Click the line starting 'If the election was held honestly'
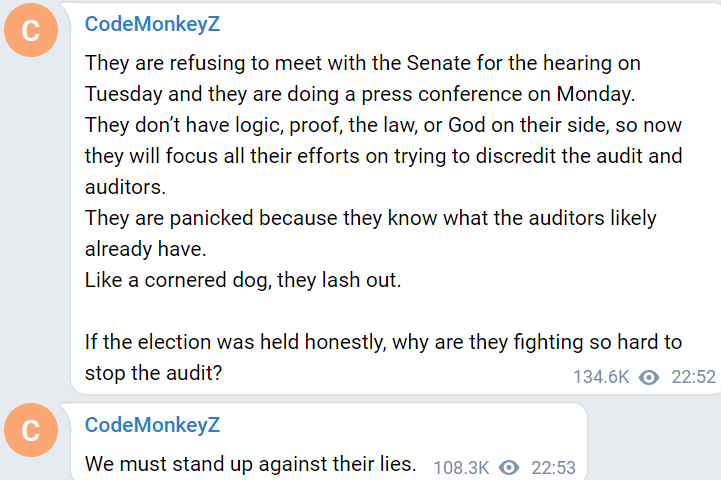Screen dimensions: 721x480 point(383,342)
